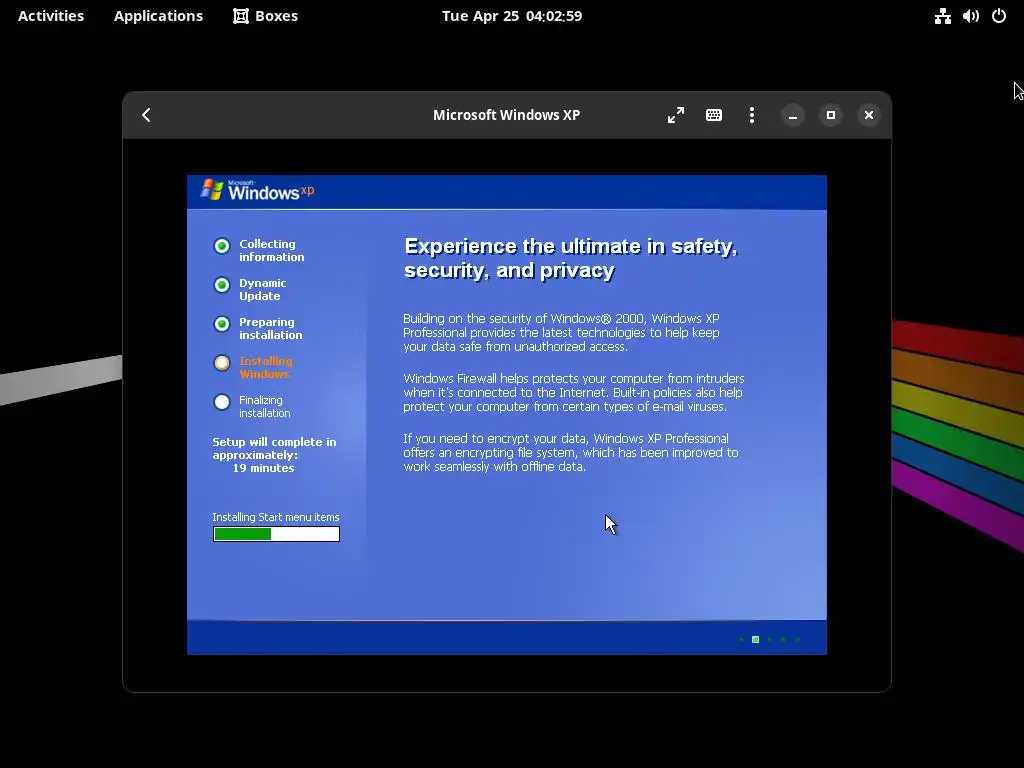This screenshot has height=768, width=1024.
Task: Click the Installing Windows step indicator
Action: pyautogui.click(x=222, y=363)
